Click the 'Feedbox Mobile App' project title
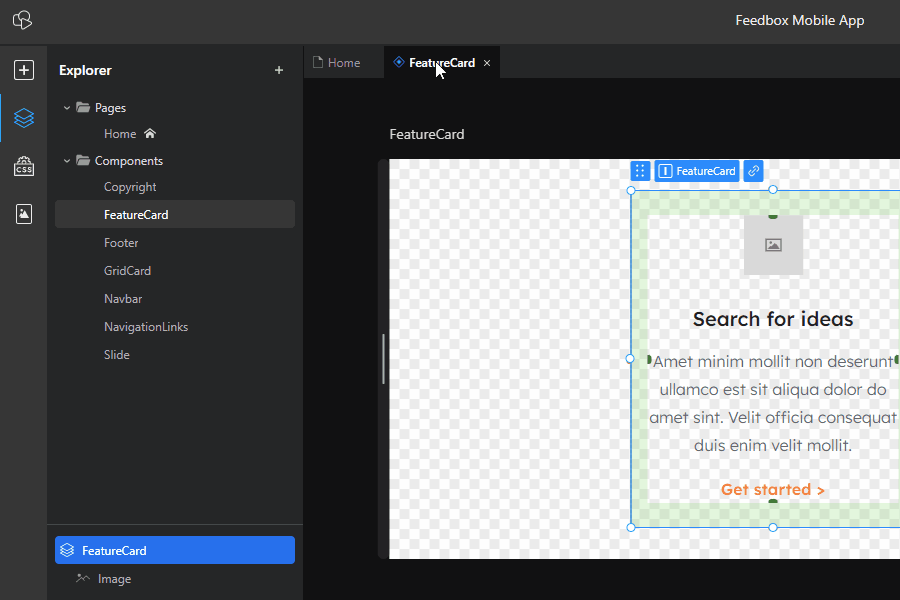This screenshot has width=900, height=600. click(x=800, y=21)
